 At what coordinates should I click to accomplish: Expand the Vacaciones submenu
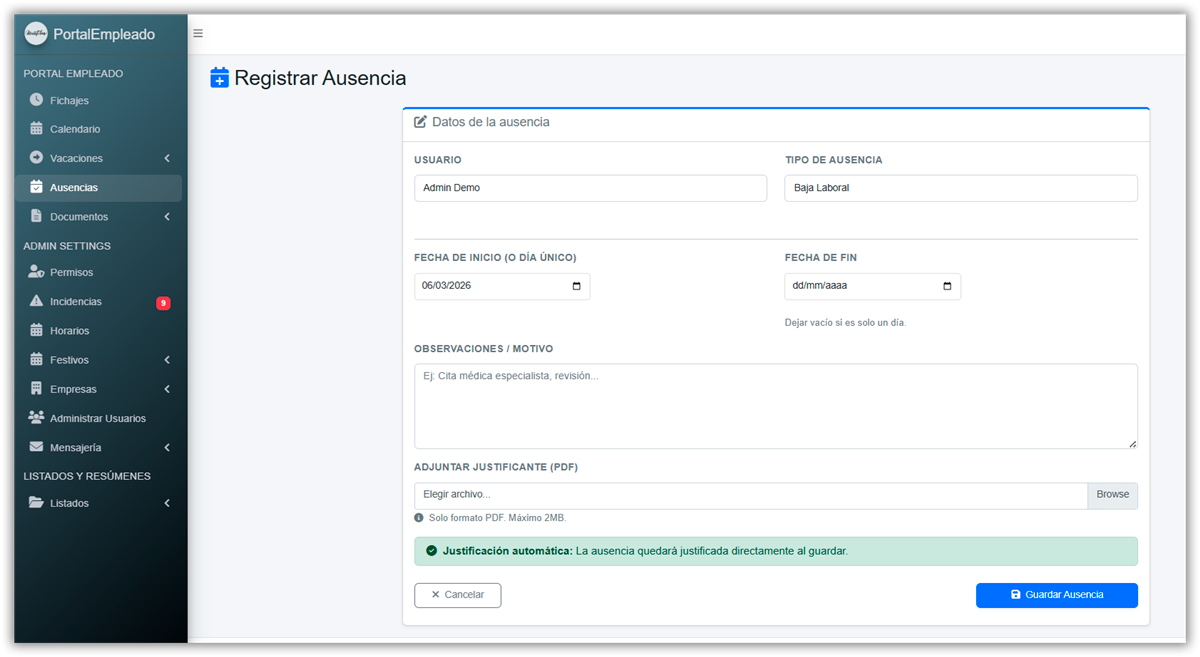click(x=167, y=158)
